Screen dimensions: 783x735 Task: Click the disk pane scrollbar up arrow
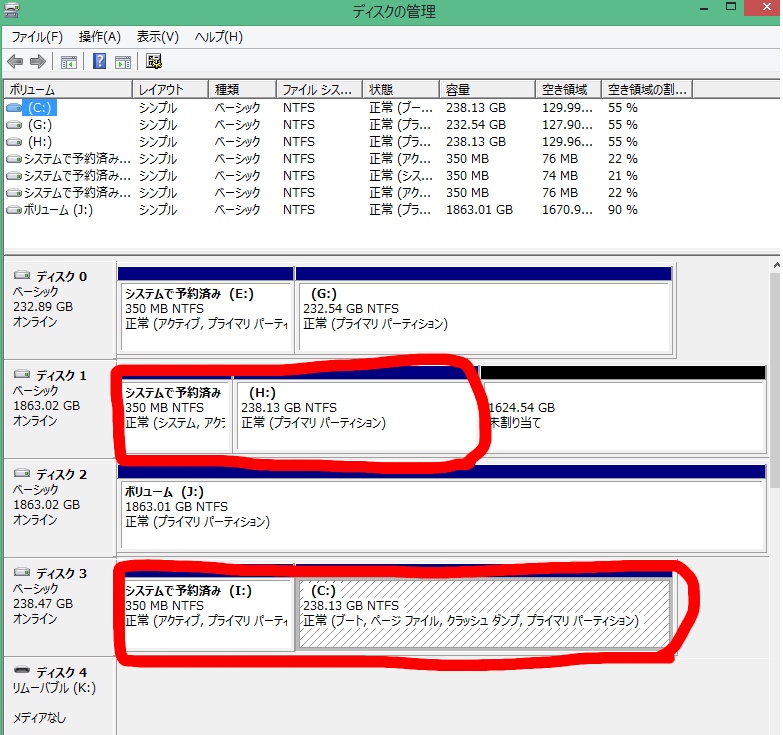click(775, 266)
